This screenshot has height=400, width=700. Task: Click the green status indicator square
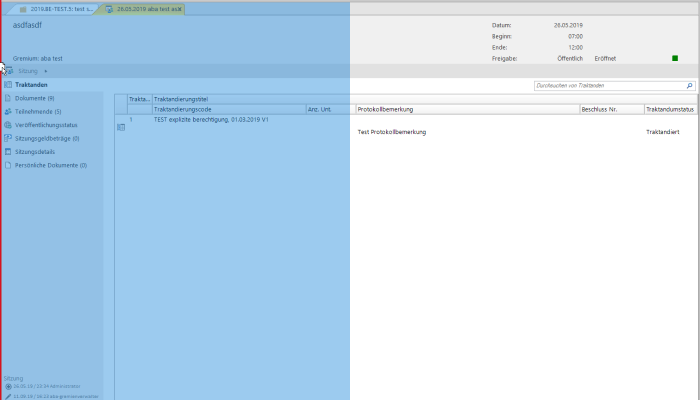pos(675,59)
